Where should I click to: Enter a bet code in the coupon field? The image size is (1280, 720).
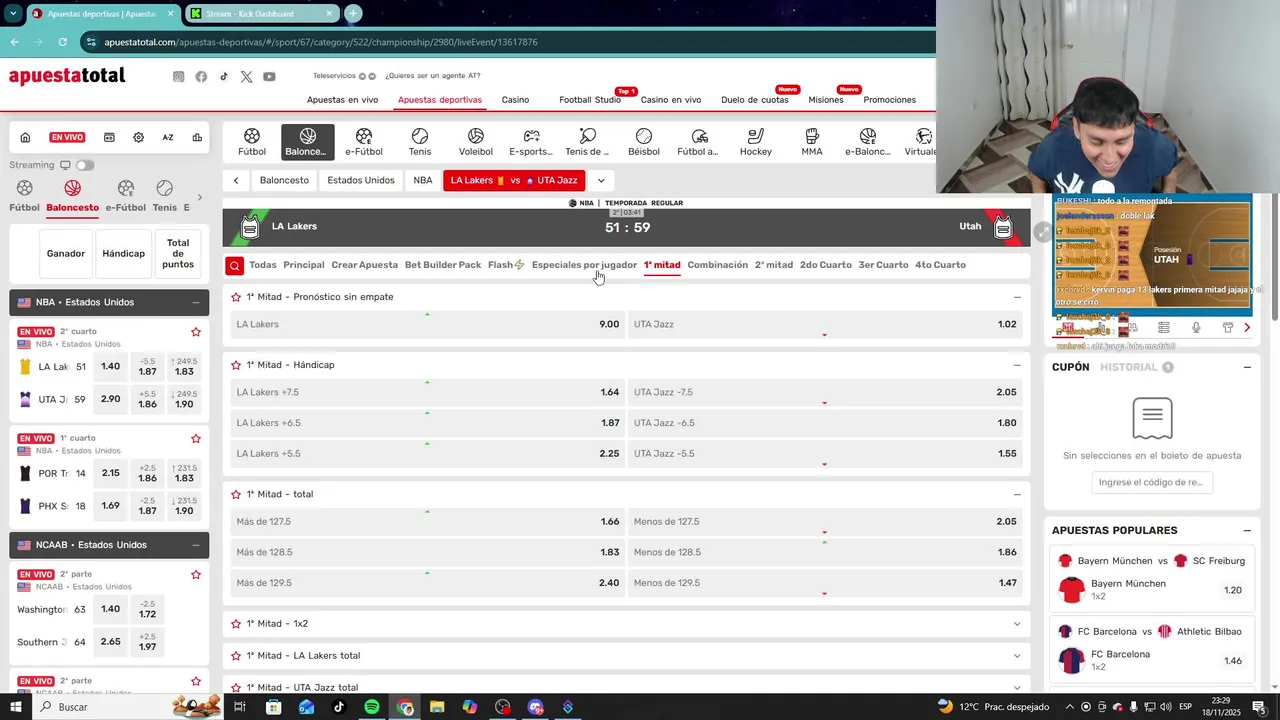pos(1151,482)
